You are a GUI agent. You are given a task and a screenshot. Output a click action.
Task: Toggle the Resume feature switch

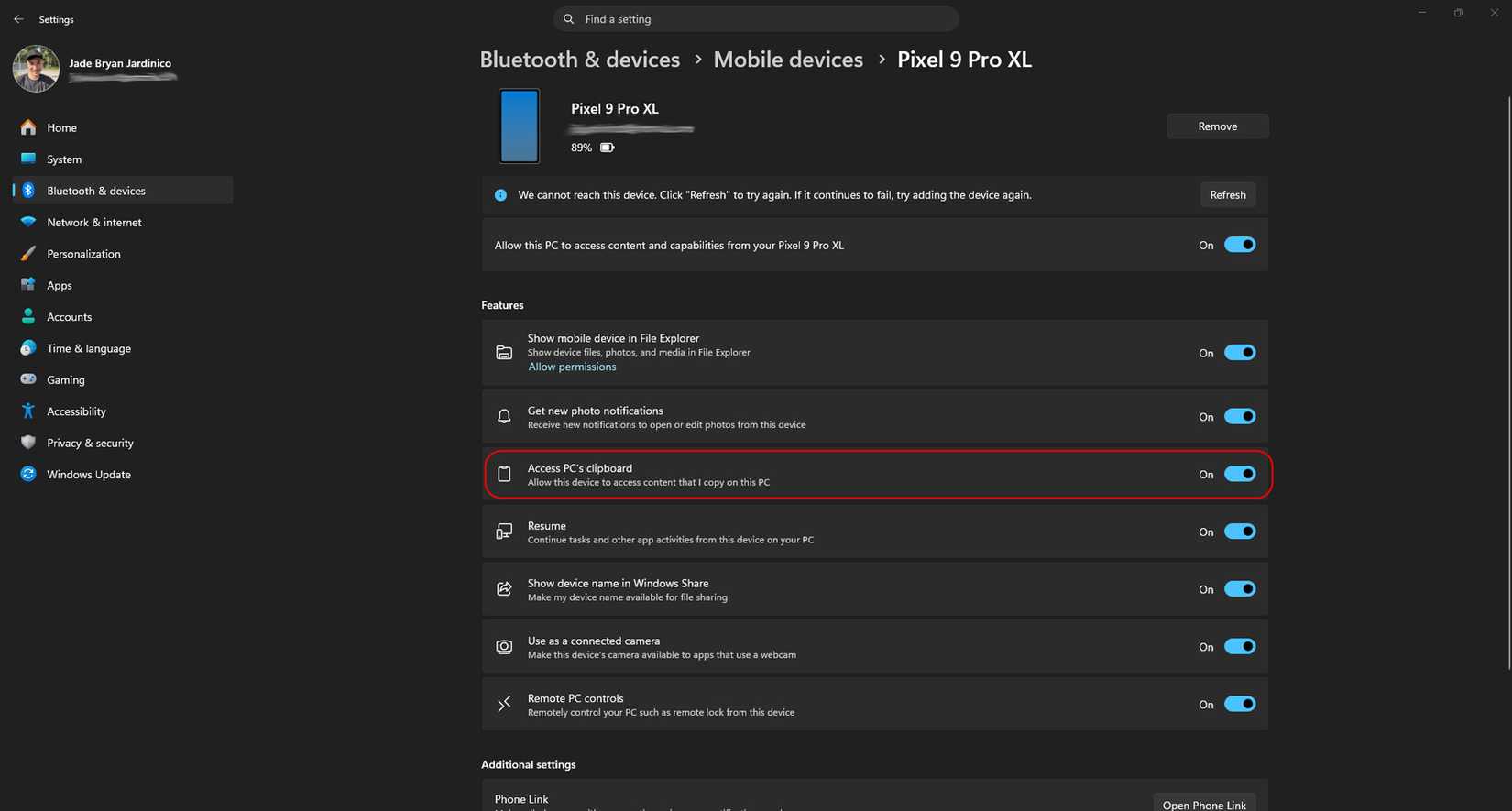[1240, 532]
